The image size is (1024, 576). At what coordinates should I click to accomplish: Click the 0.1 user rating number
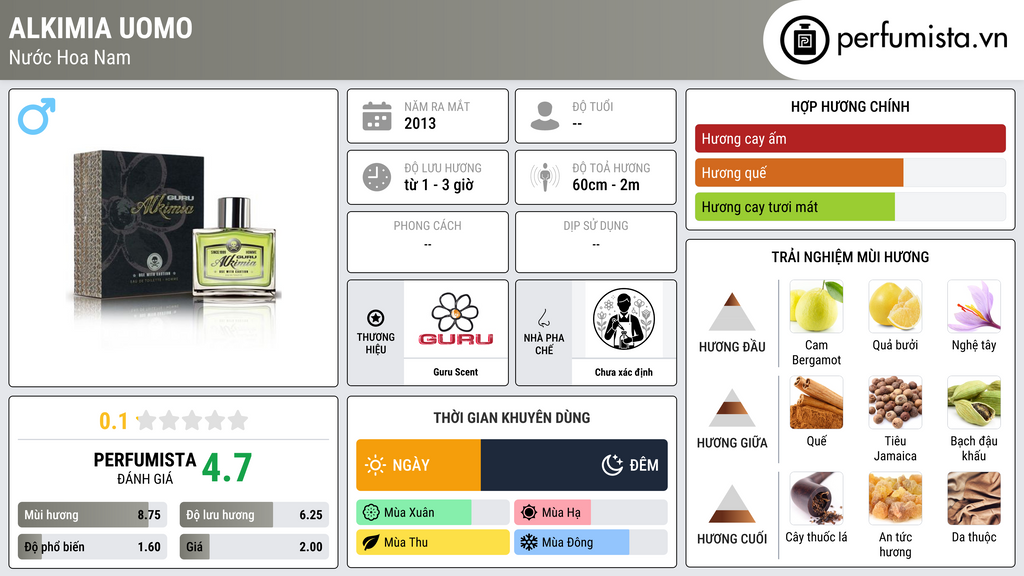tap(113, 421)
